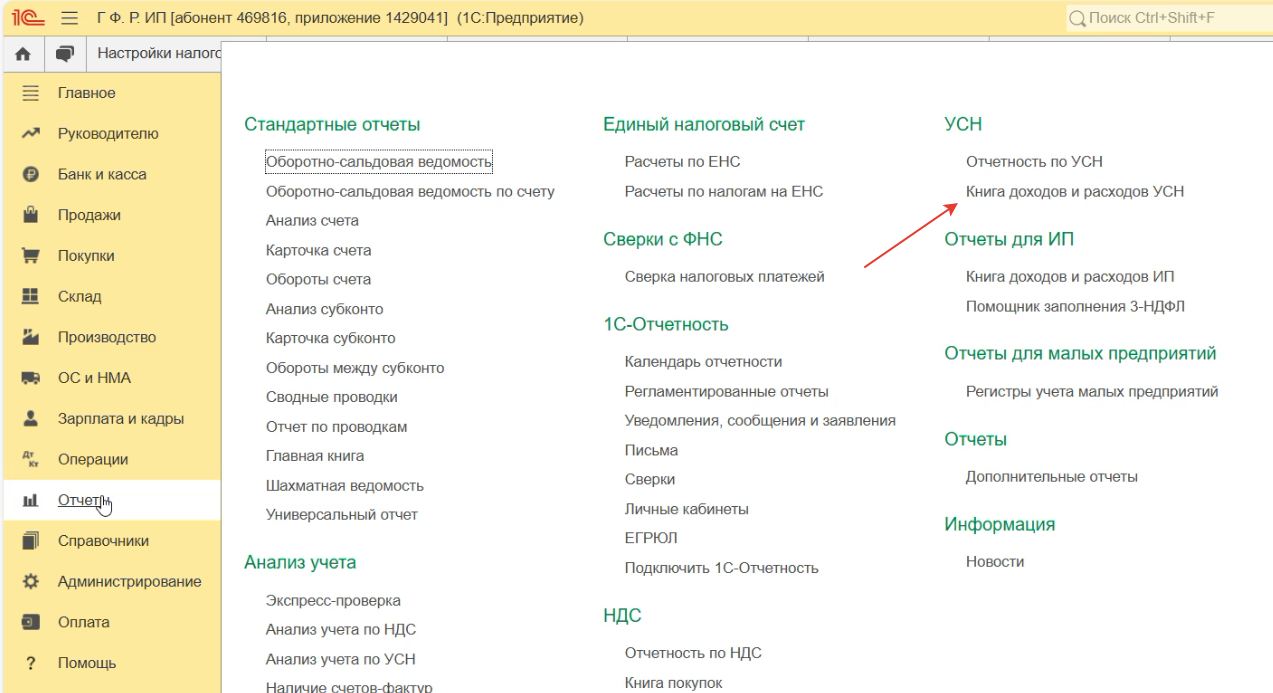Open the discussions chat bubble icon

pos(66,54)
